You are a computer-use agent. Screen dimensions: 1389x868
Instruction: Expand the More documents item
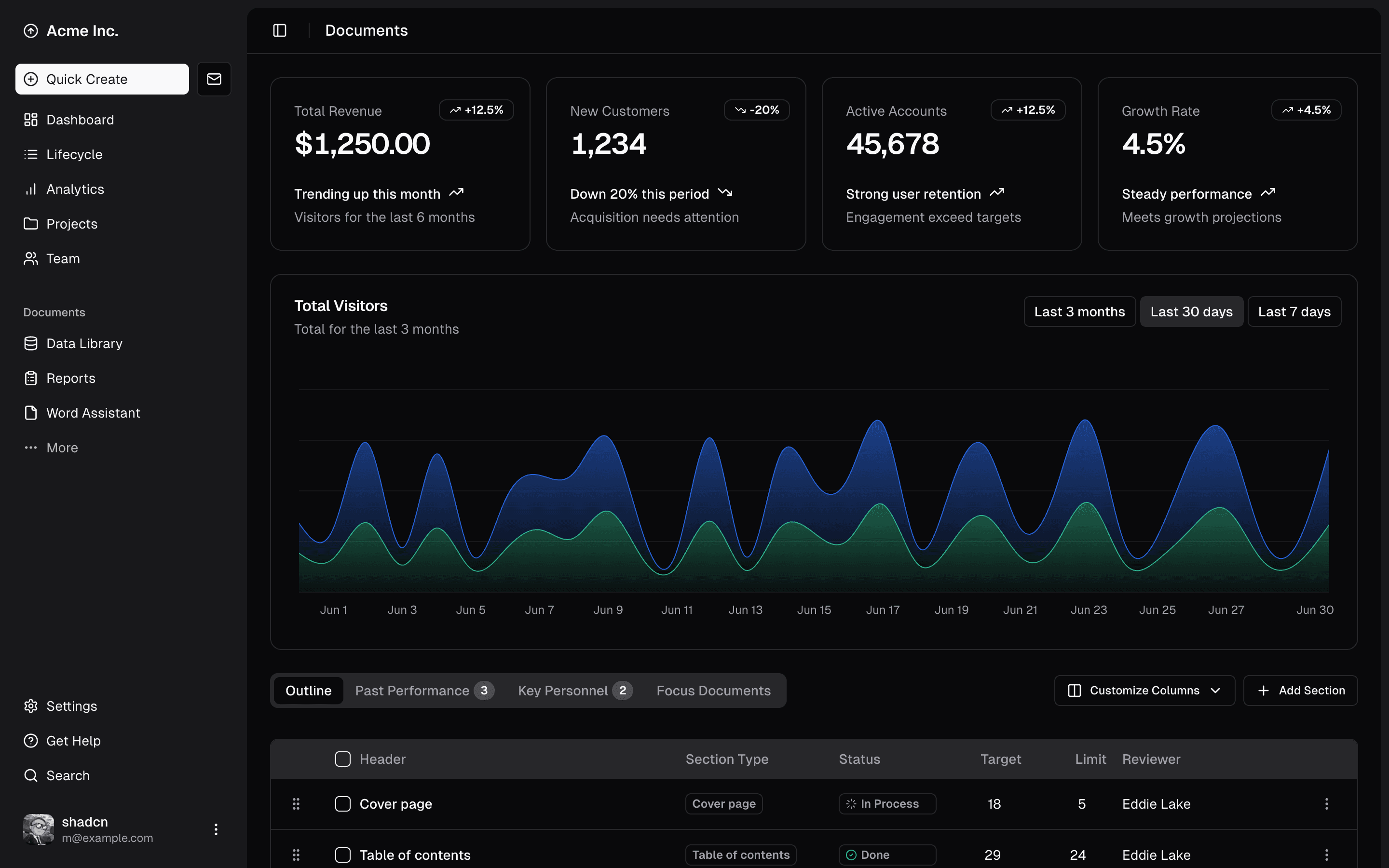pyautogui.click(x=62, y=448)
